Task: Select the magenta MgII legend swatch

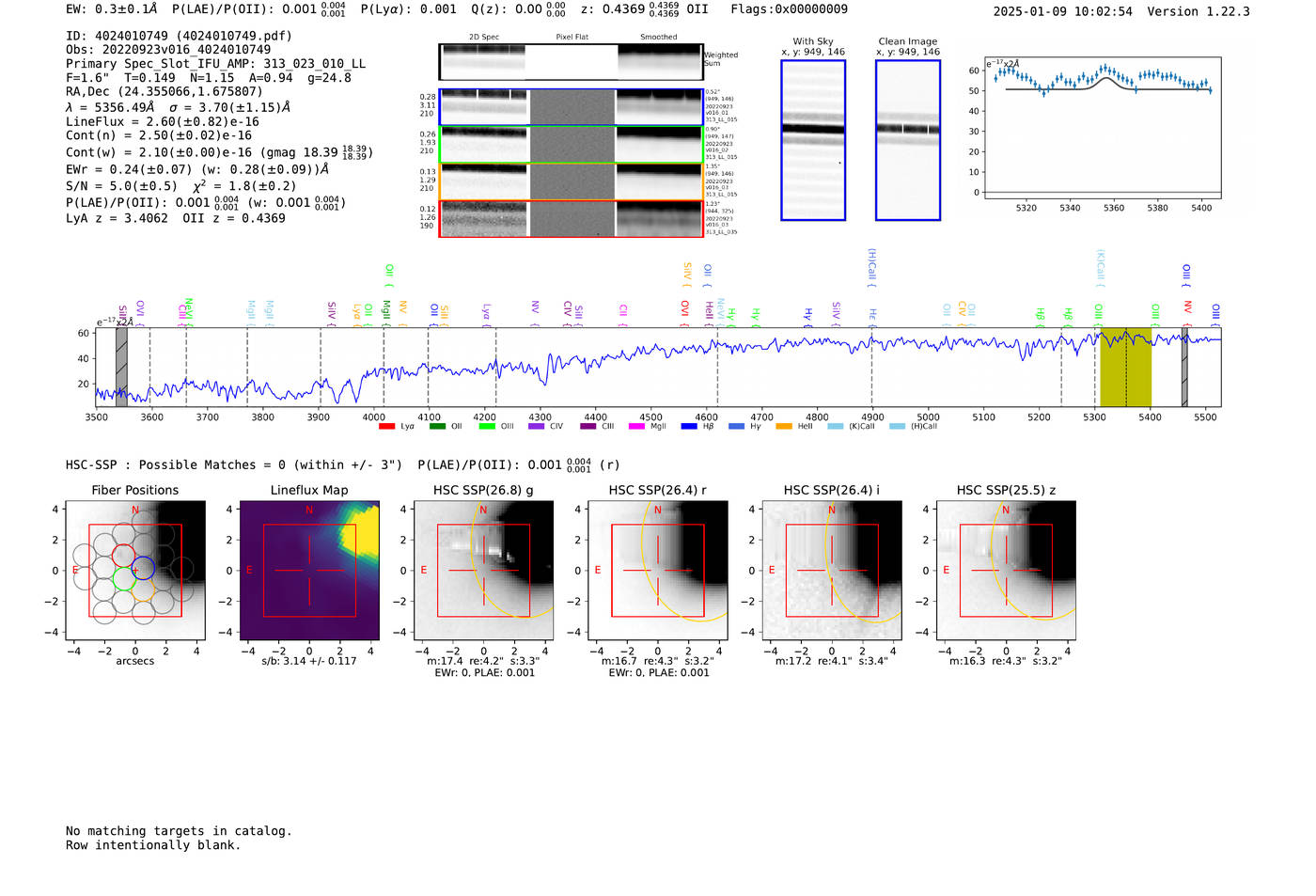Action: pyautogui.click(x=636, y=427)
